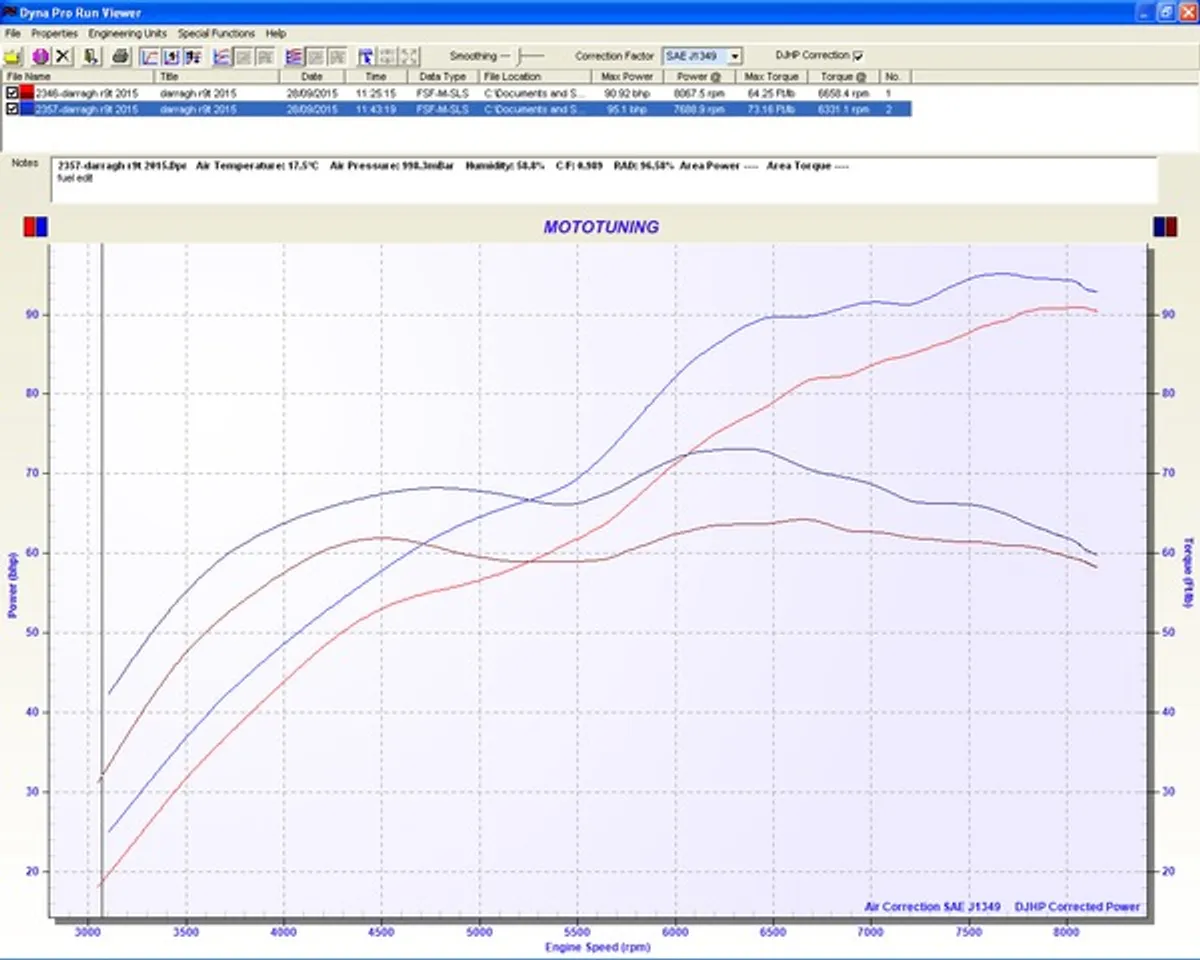Viewport: 1200px width, 960px height.
Task: Click the Air Correction SAE J1349 label
Action: pyautogui.click(x=934, y=907)
